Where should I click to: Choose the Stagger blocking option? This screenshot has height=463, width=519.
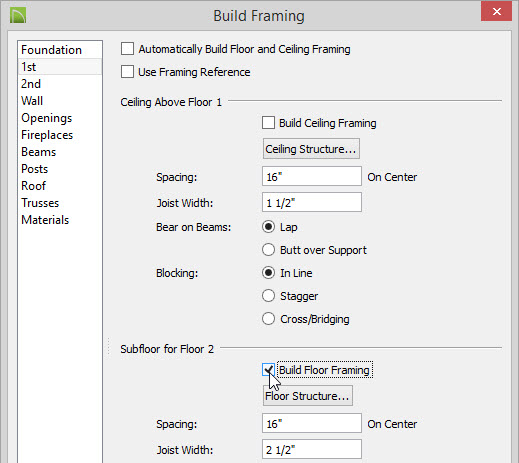pos(268,296)
